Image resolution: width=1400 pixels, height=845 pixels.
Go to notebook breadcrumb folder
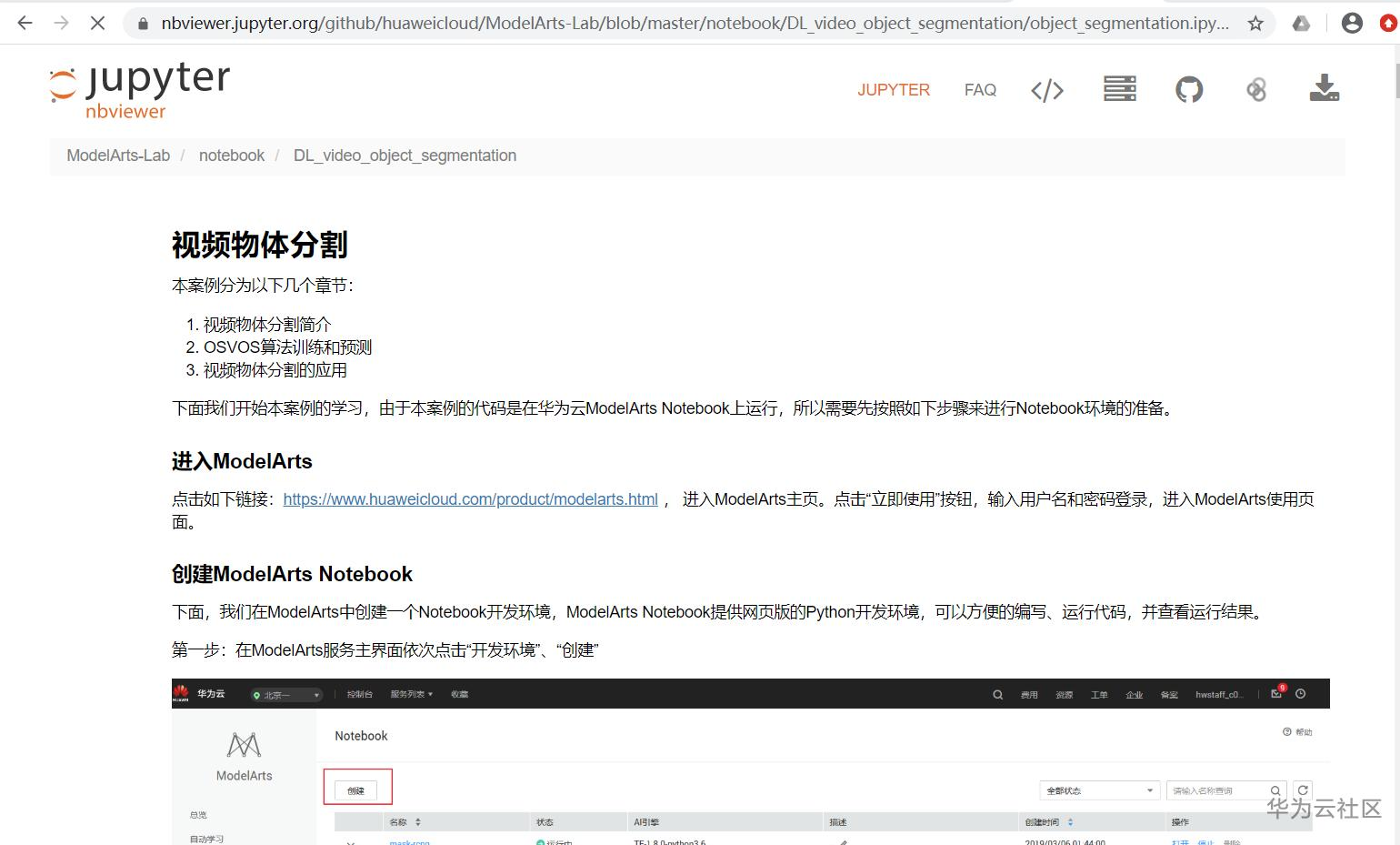pos(232,156)
